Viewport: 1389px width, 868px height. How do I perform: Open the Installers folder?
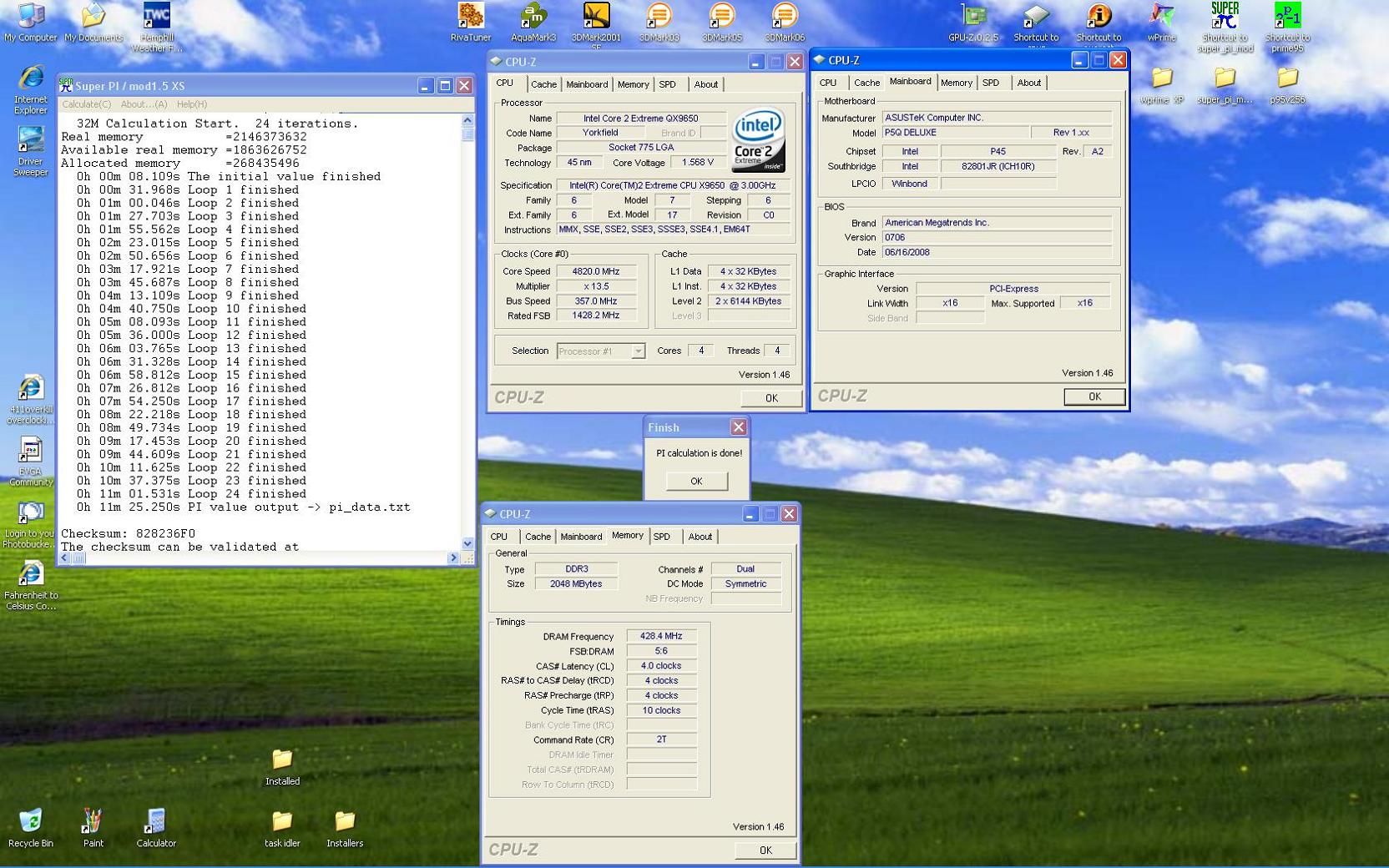[345, 828]
